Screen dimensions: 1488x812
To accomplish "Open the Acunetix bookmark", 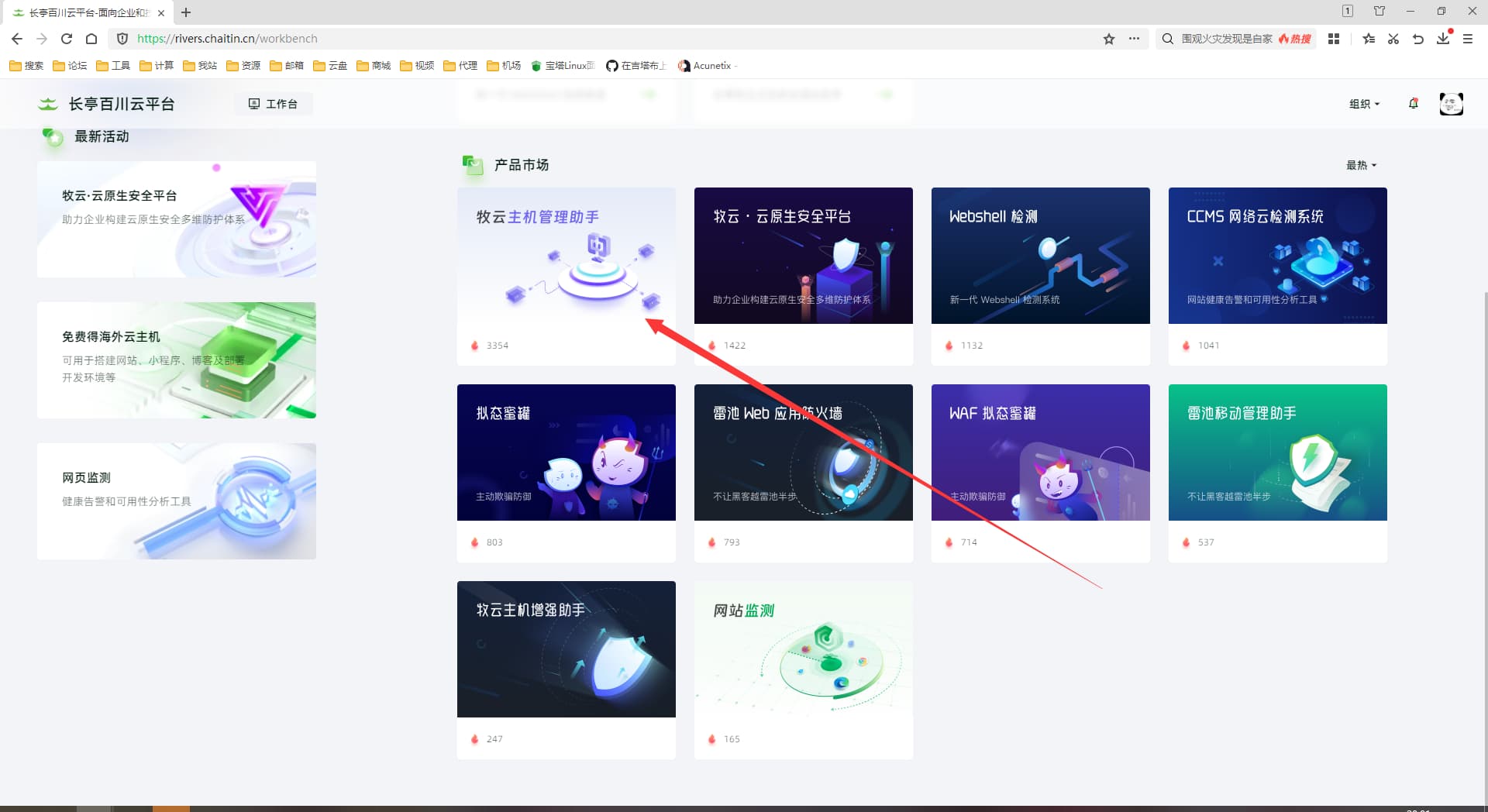I will pos(705,66).
